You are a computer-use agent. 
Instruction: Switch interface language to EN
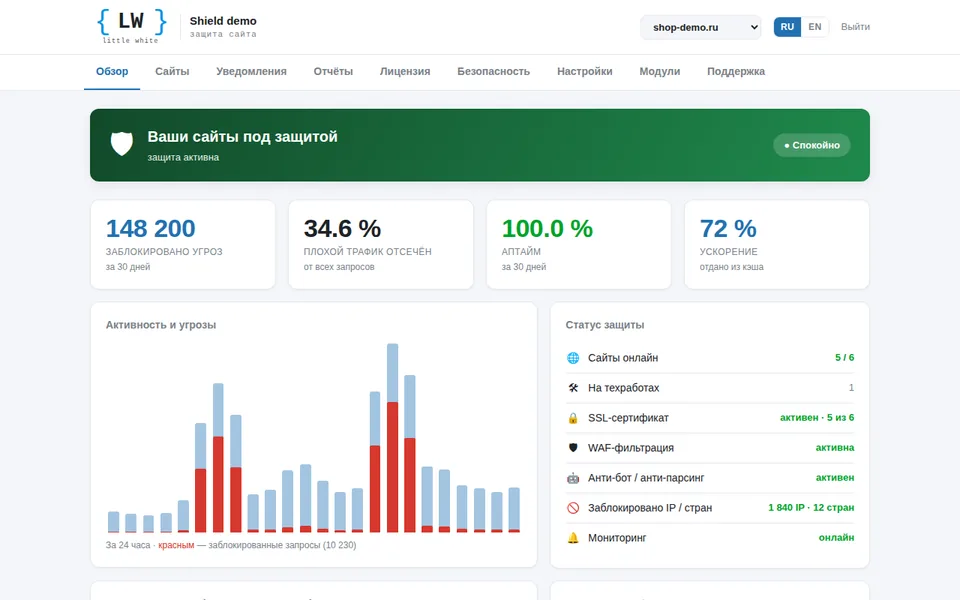[x=815, y=27]
